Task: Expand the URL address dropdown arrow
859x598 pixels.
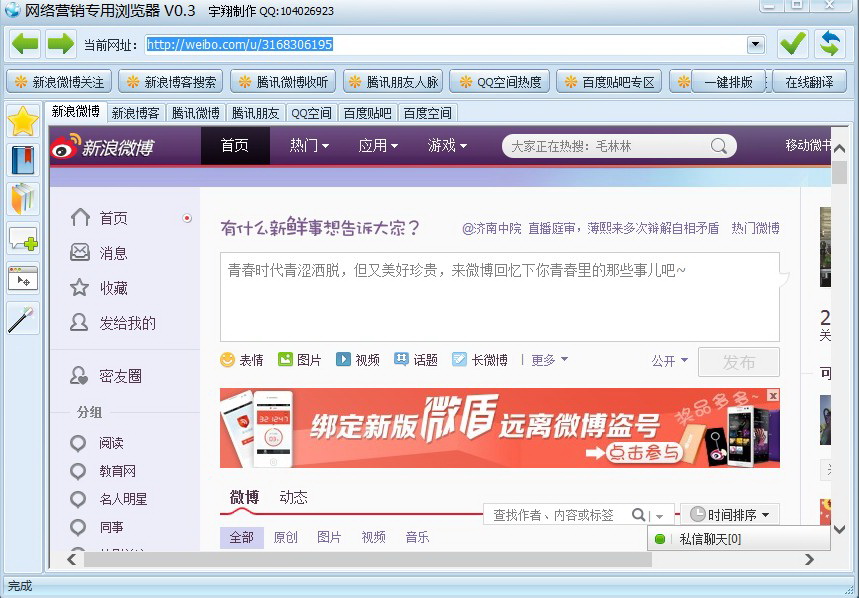Action: [756, 45]
